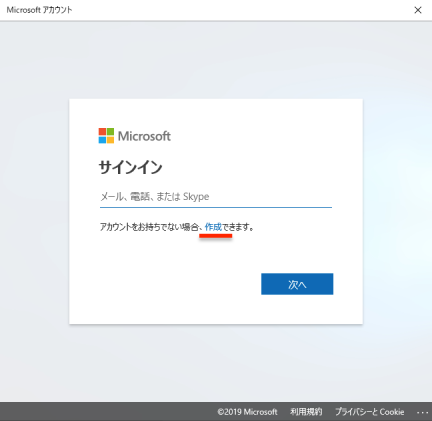Click the ©2019 Microsoft footer text
The width and height of the screenshot is (432, 421).
tap(247, 412)
